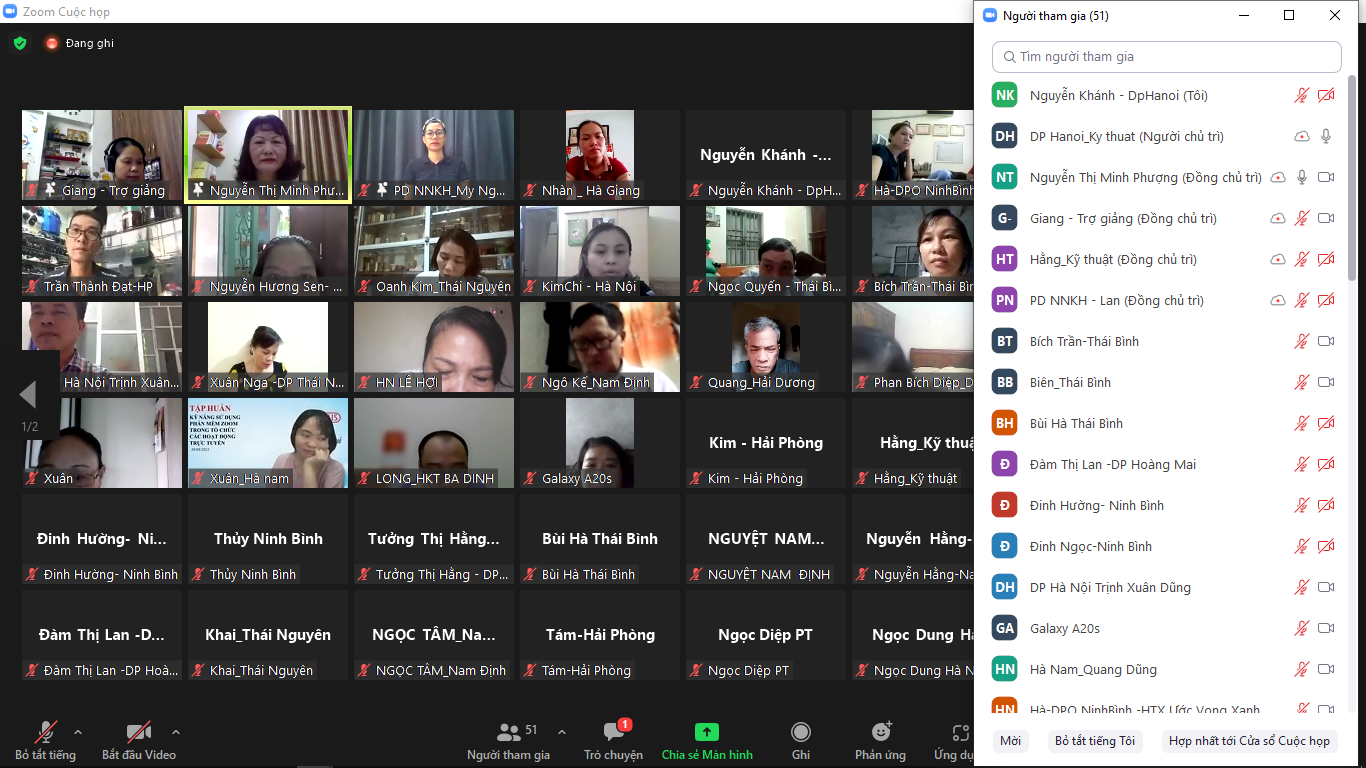Click the Khai_Thái Nguyên name tile
Screen dimensions: 1366x768
268,635
